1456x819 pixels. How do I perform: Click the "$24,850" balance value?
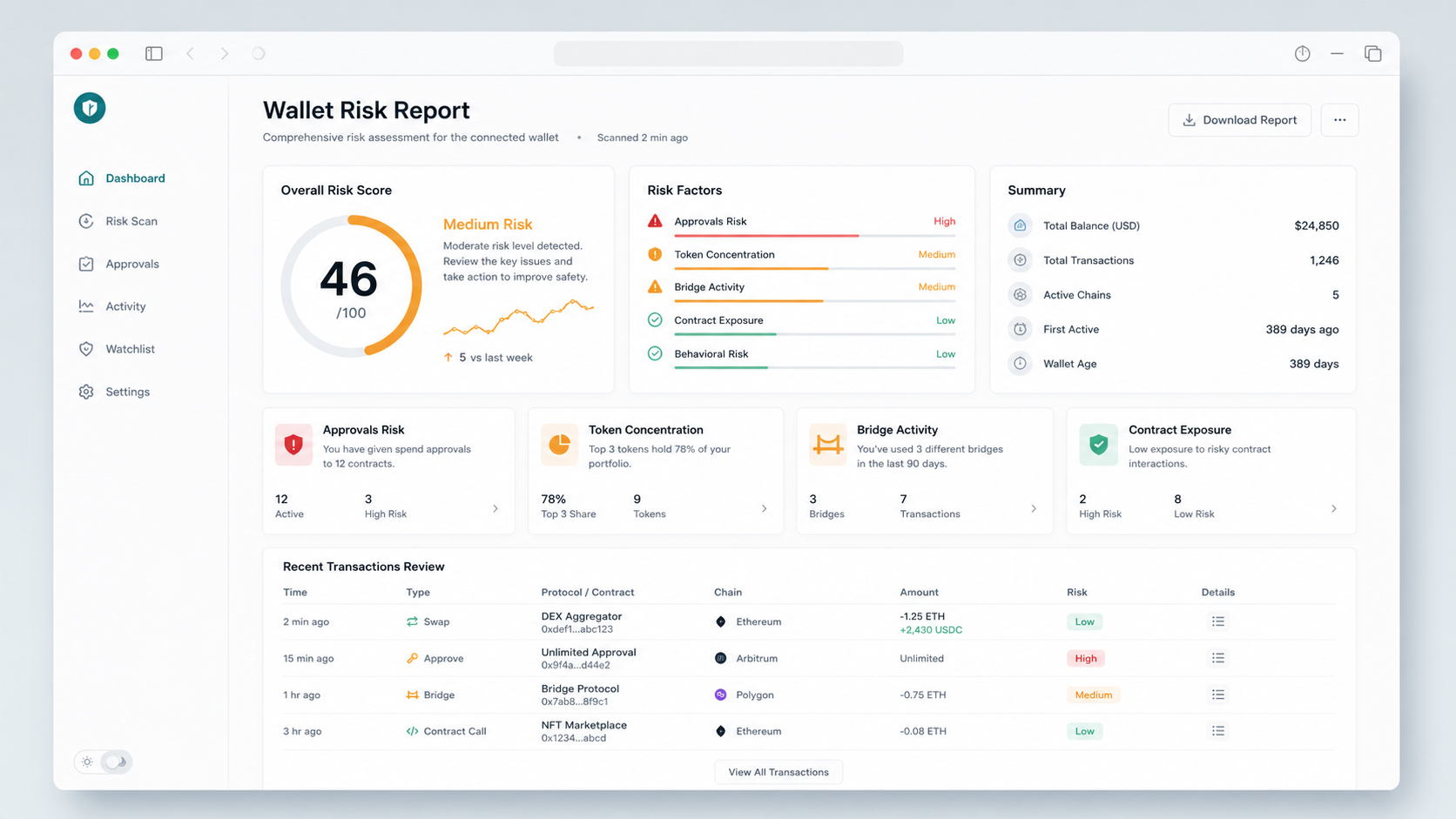(x=1317, y=225)
